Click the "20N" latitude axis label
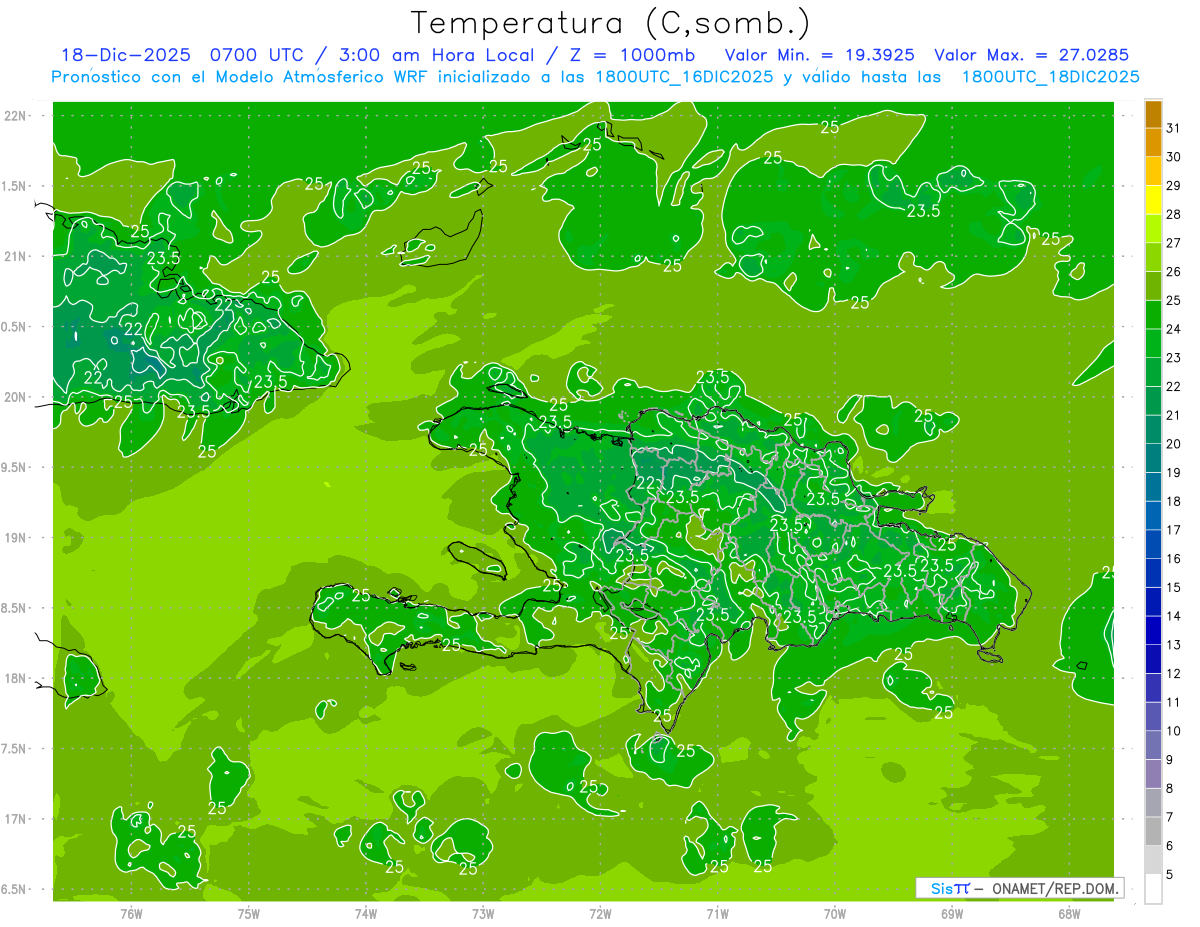 [15, 397]
